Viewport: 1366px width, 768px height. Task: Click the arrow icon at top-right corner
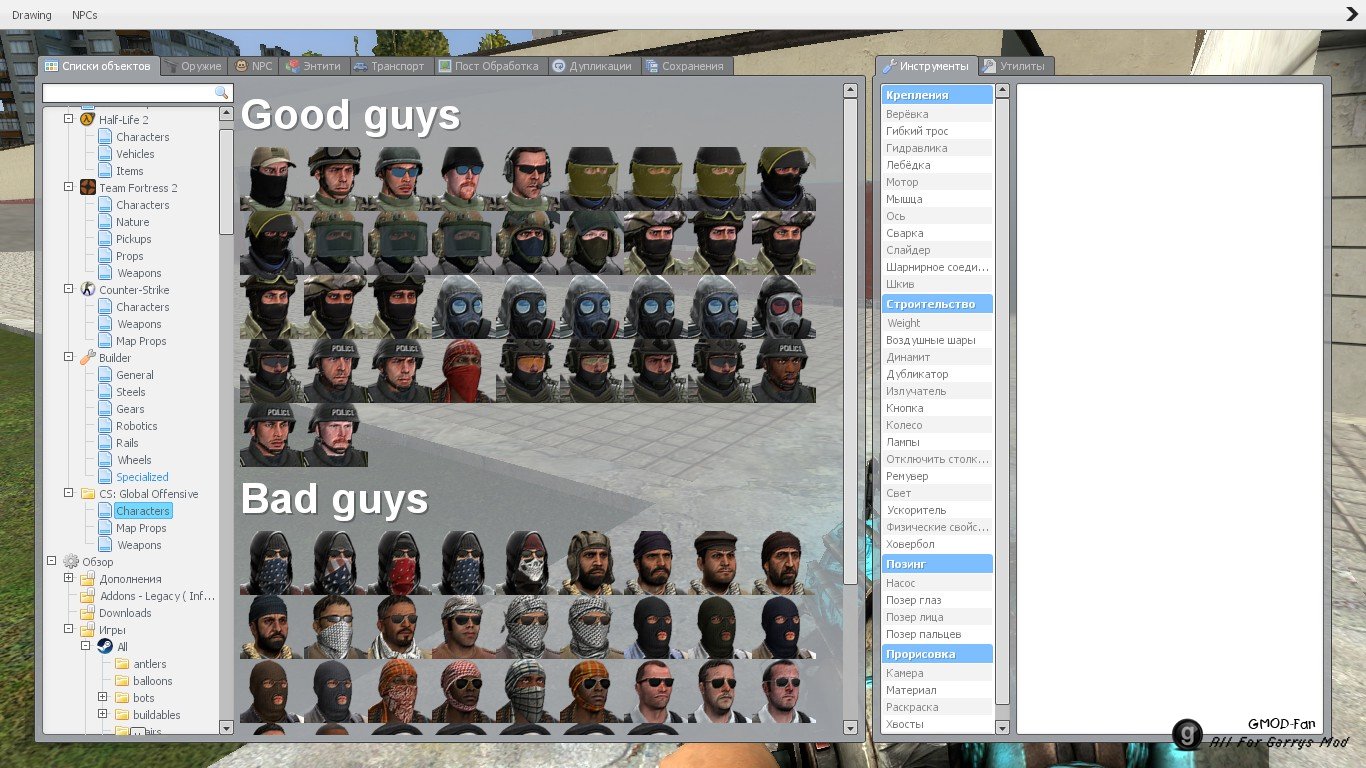tap(1352, 14)
